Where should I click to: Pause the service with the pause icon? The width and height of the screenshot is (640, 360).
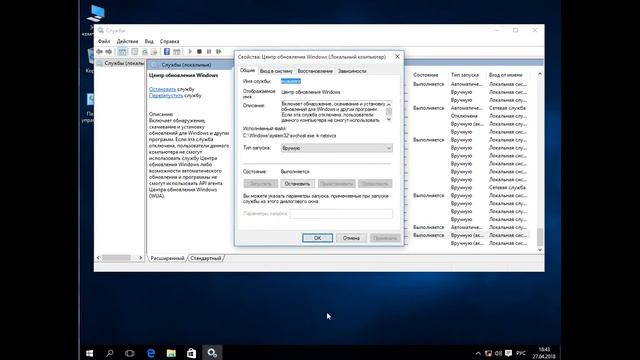(x=209, y=52)
